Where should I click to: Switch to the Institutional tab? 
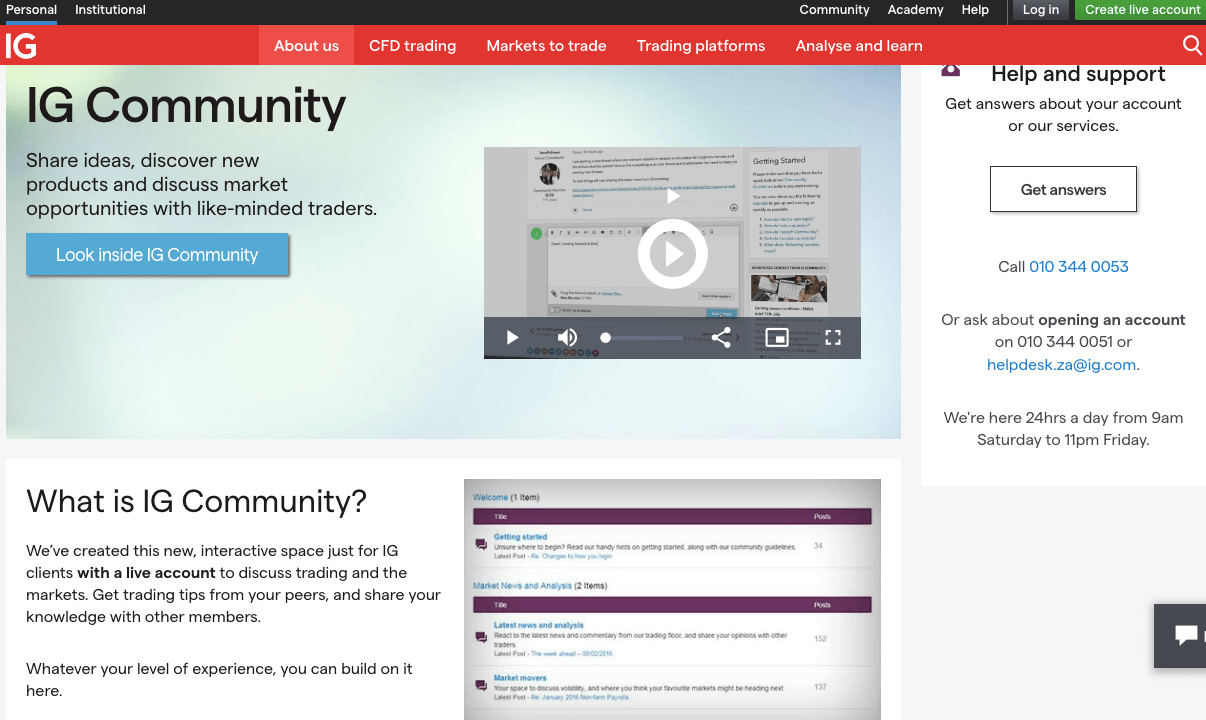click(110, 10)
